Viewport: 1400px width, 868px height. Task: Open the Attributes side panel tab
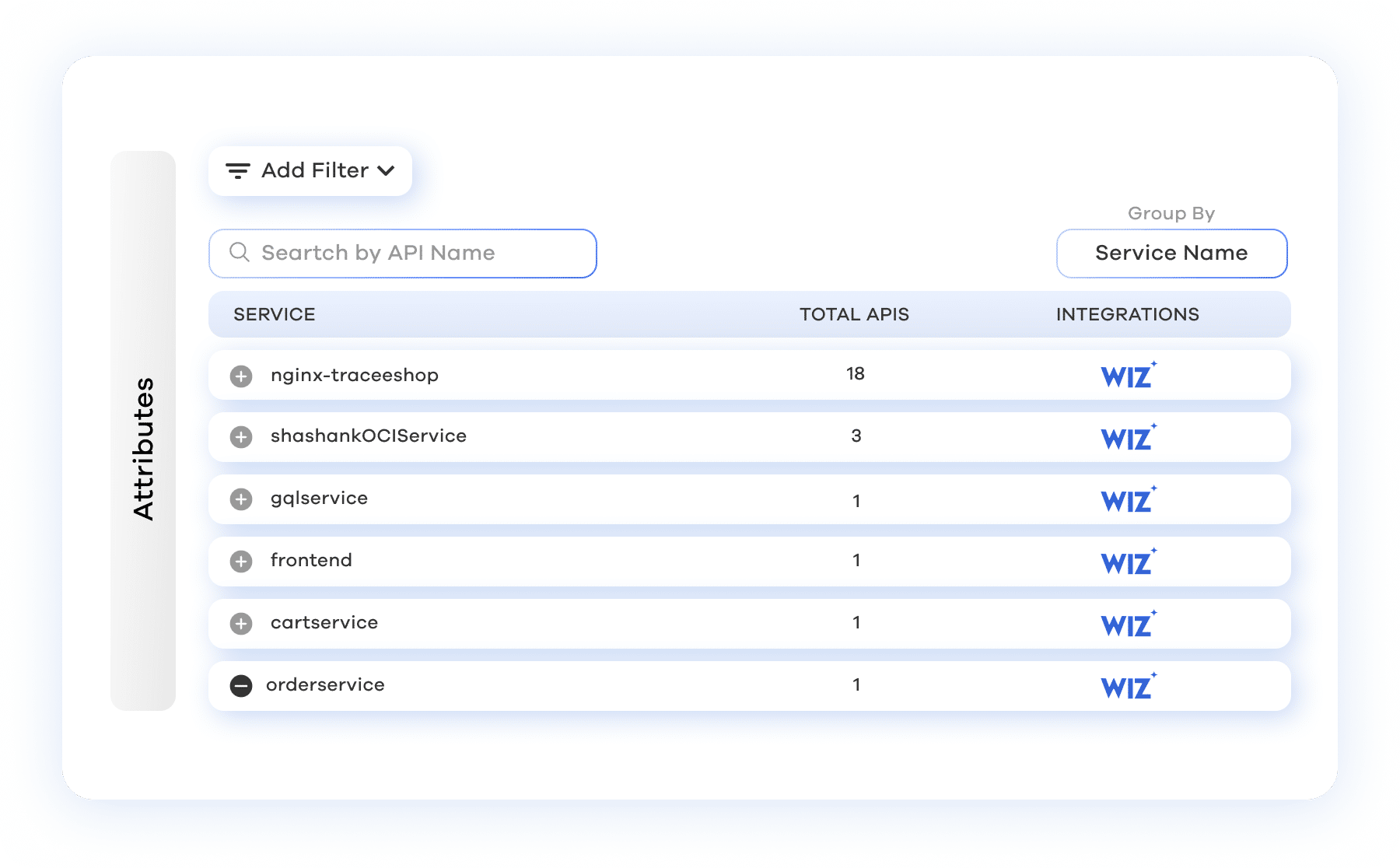pyautogui.click(x=143, y=448)
